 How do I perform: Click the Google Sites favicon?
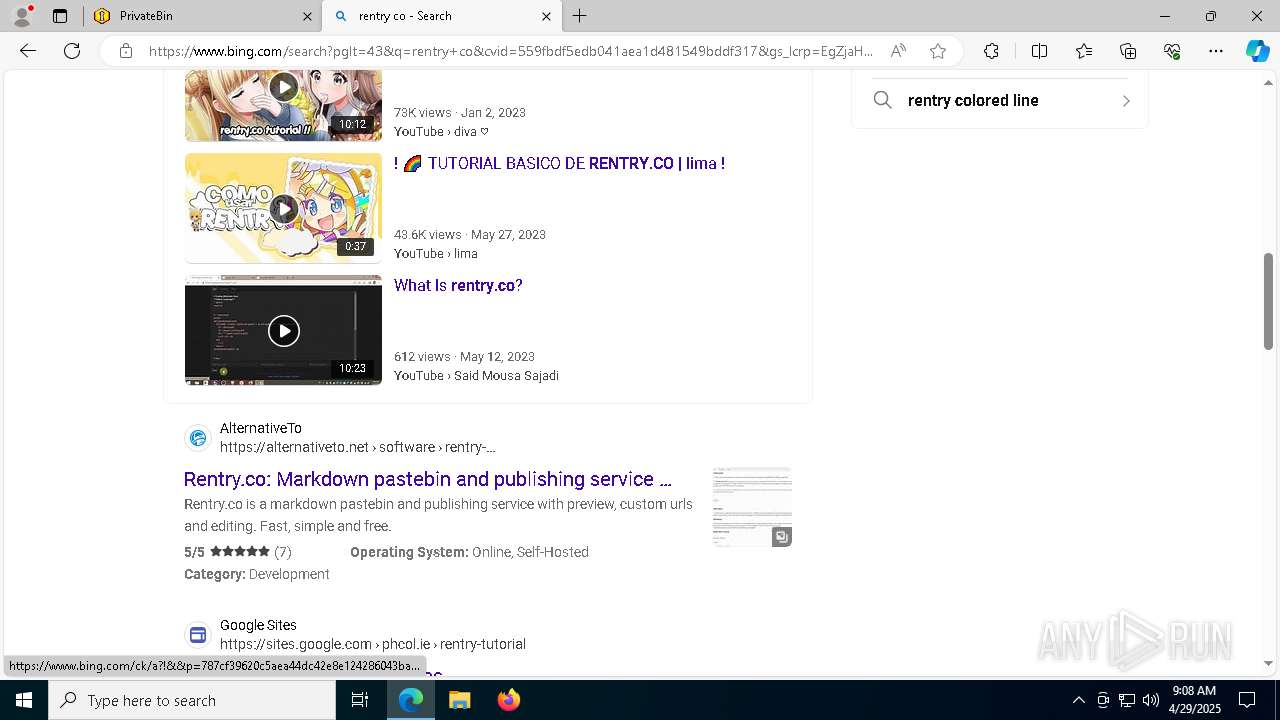tap(198, 635)
